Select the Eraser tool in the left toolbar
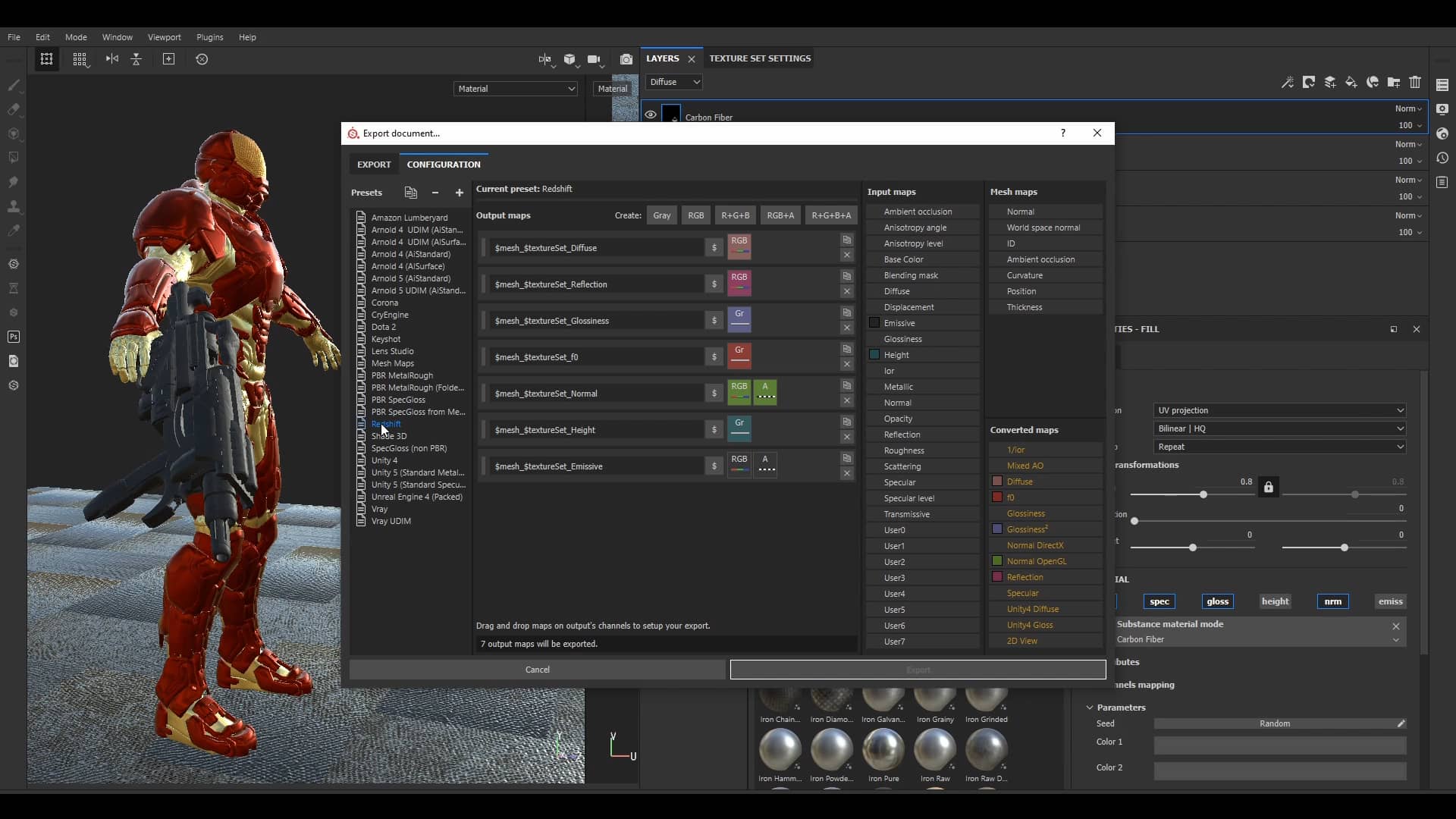1456x819 pixels. (14, 109)
